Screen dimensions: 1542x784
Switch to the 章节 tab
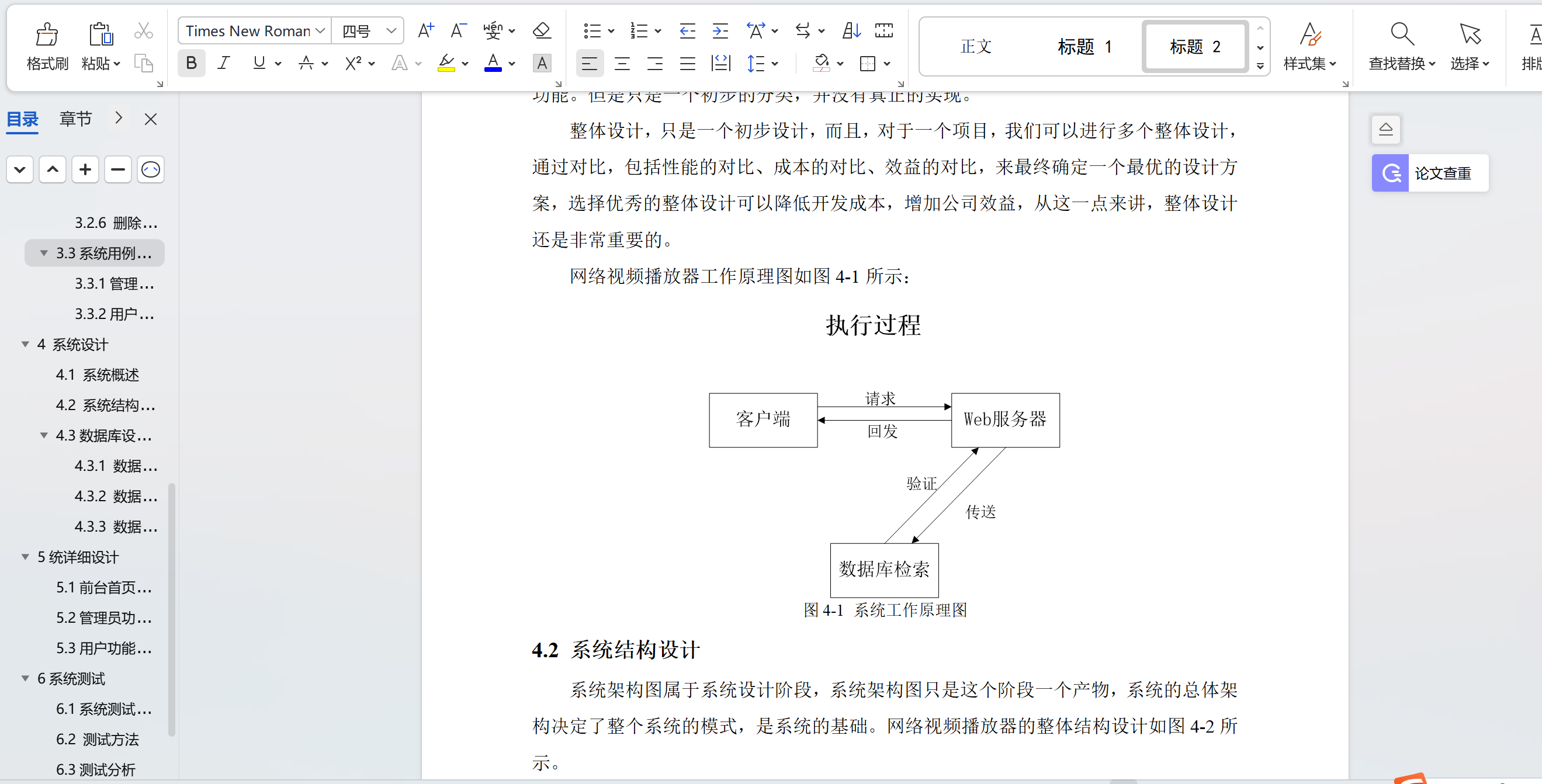tap(75, 119)
